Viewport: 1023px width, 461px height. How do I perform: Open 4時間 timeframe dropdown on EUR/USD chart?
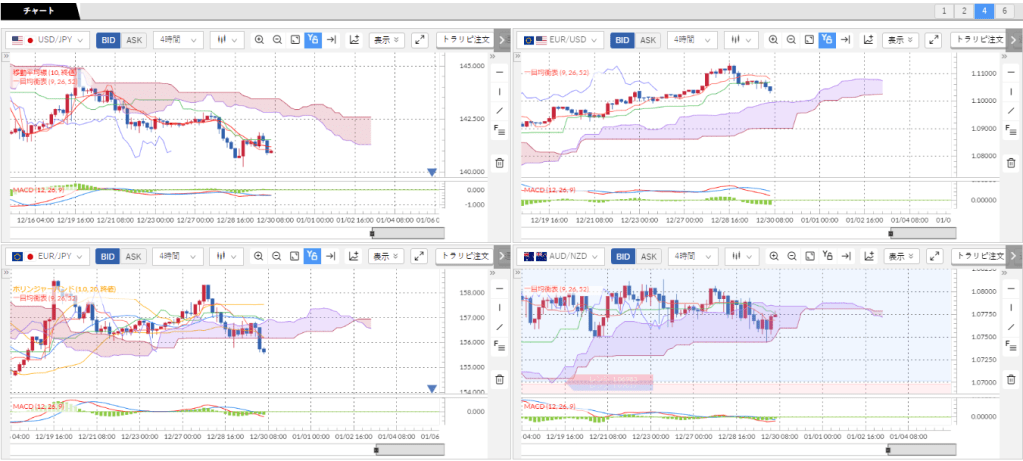[x=690, y=40]
